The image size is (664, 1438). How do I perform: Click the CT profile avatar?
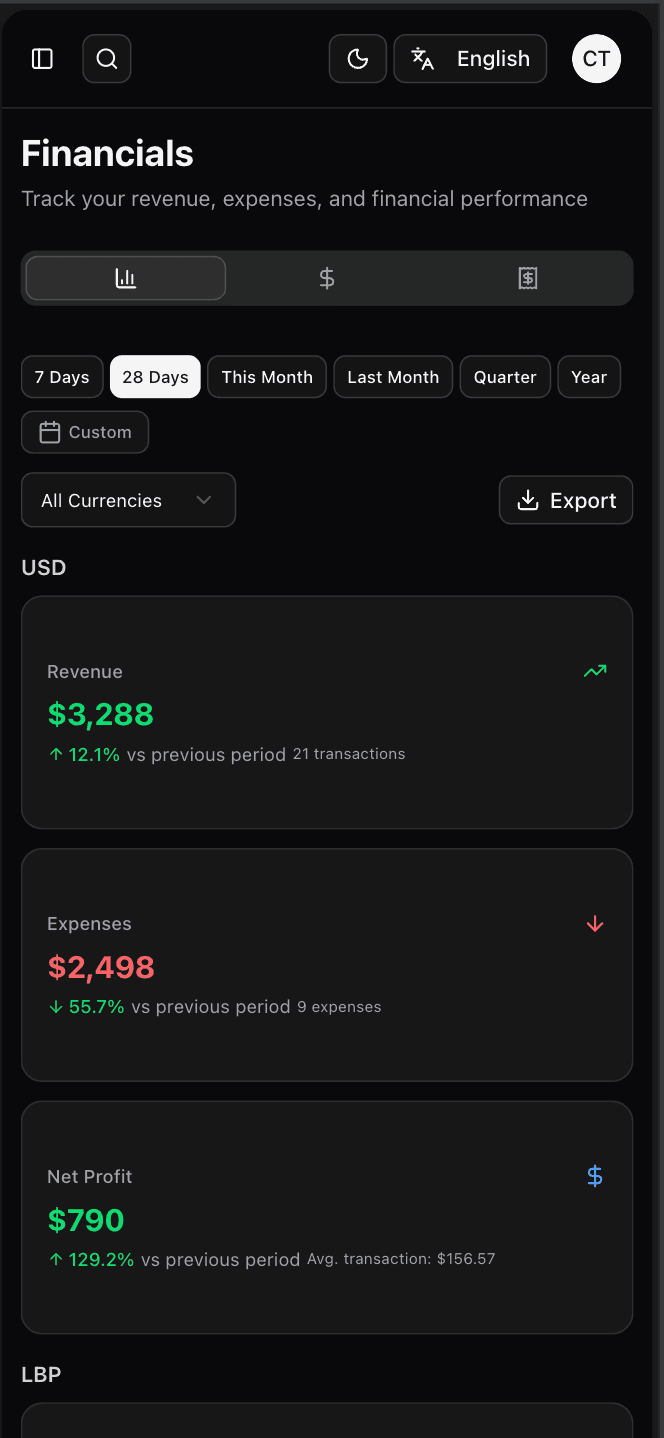(x=596, y=58)
